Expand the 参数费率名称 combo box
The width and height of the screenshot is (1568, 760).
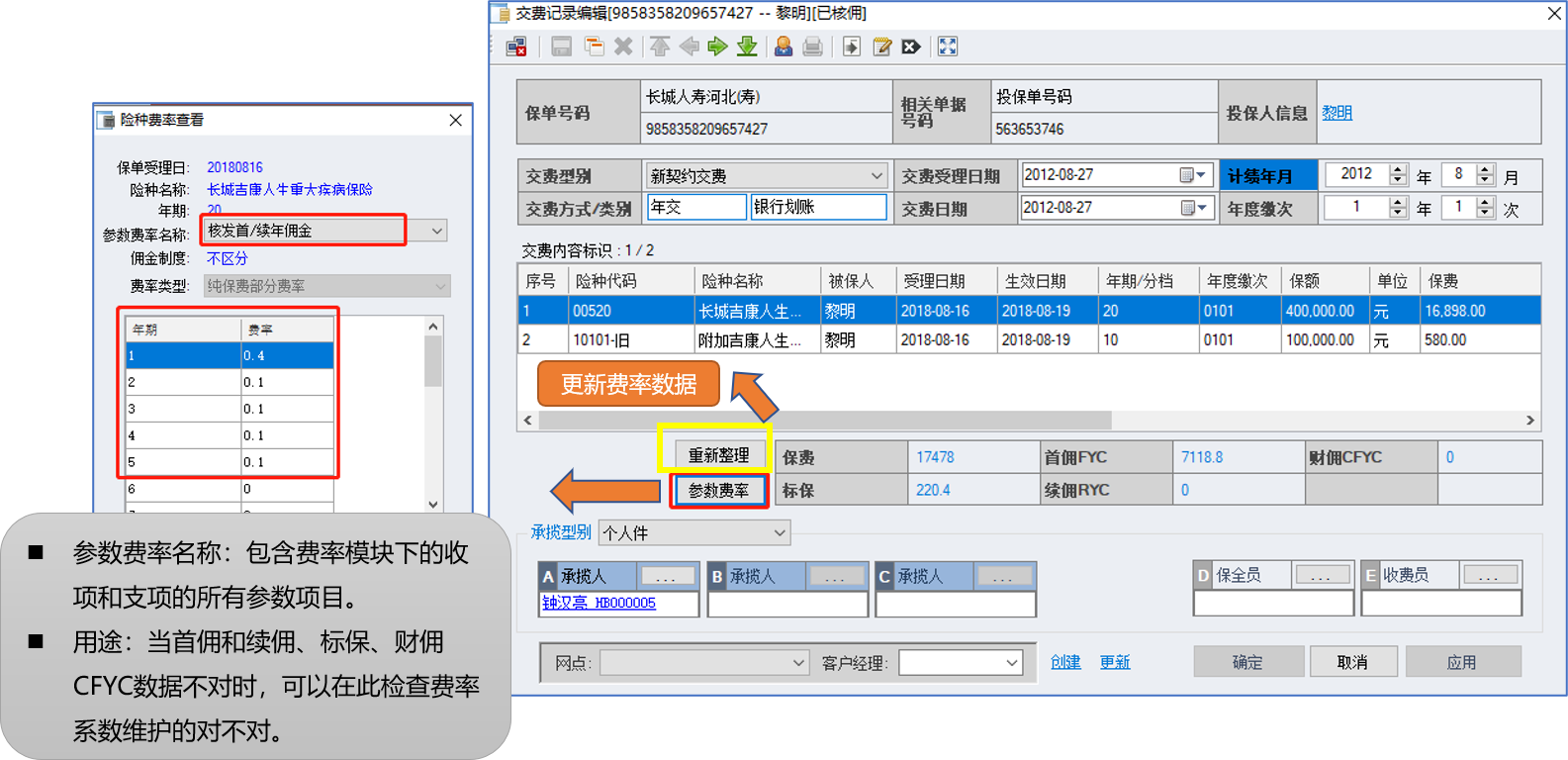coord(436,231)
